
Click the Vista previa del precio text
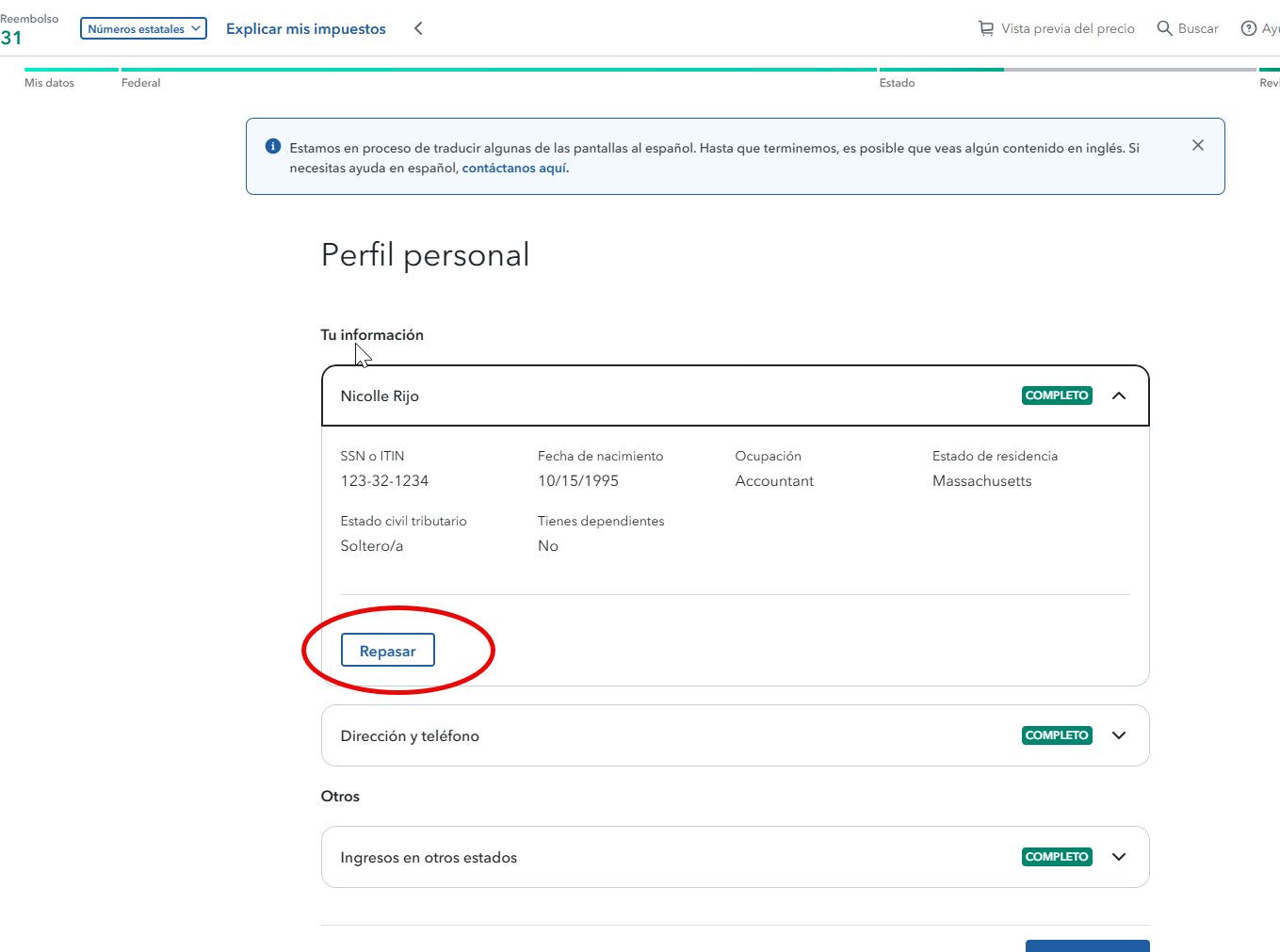(1068, 29)
